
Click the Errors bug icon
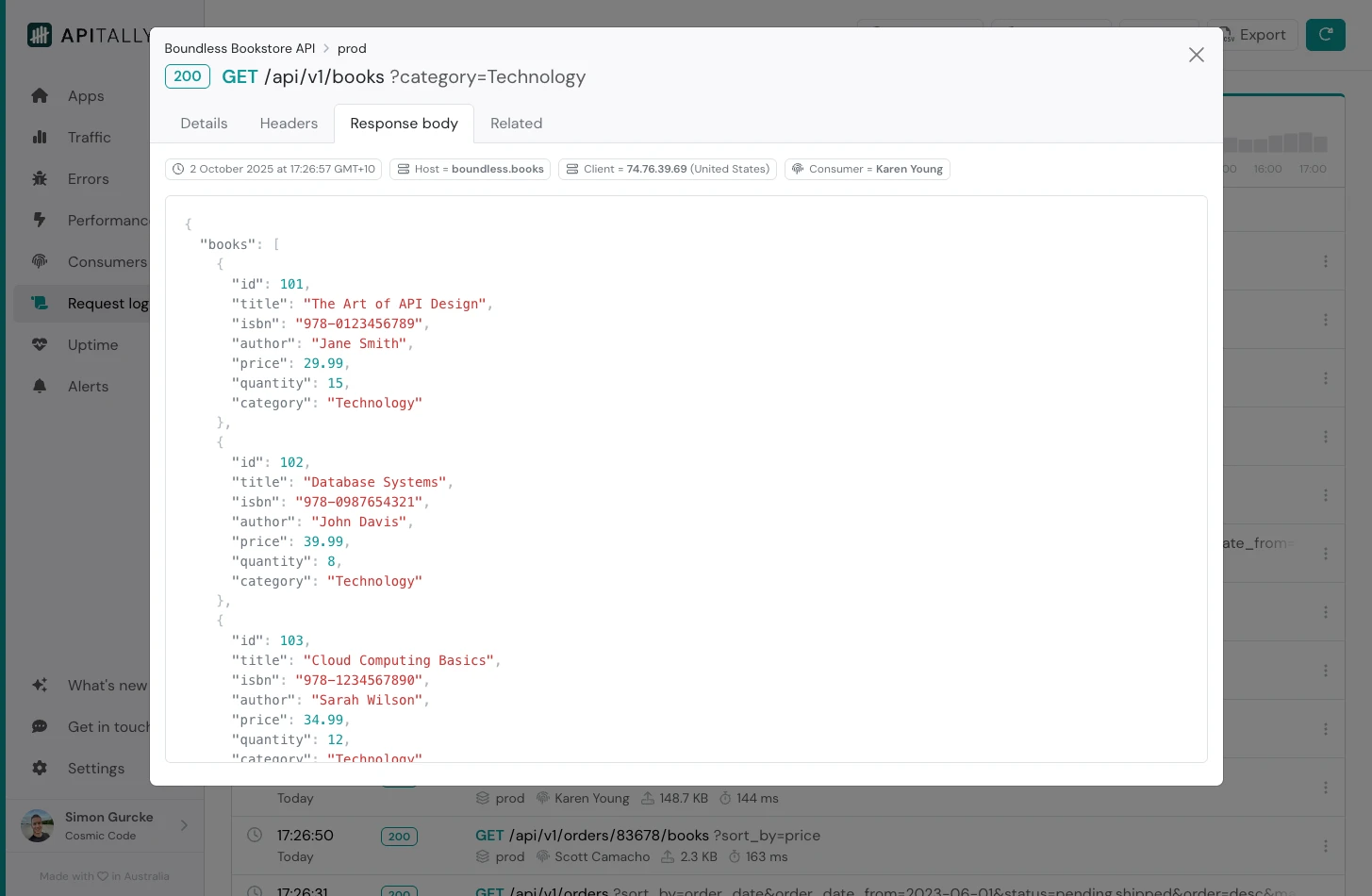(40, 178)
